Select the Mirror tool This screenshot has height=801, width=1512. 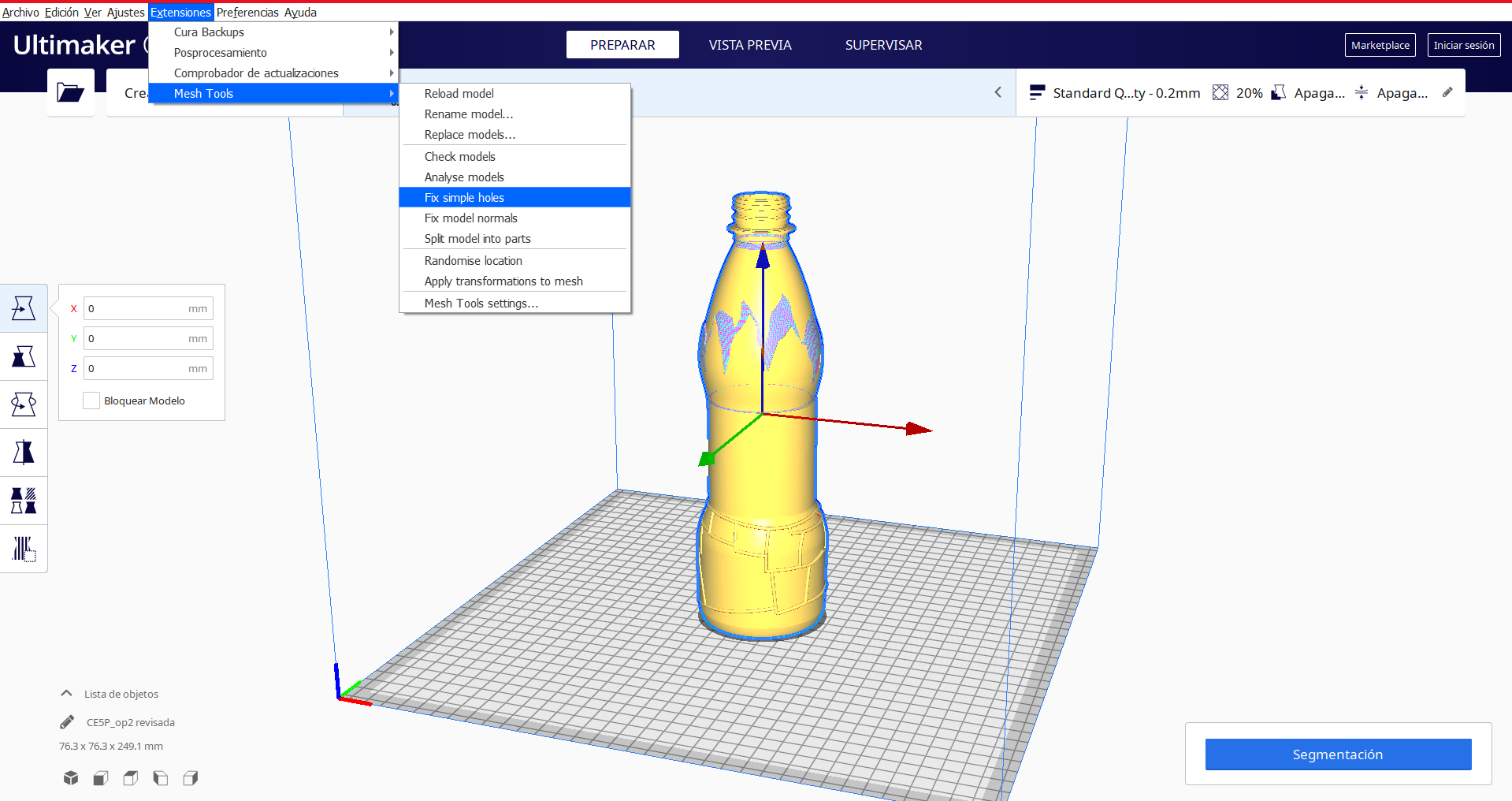pyautogui.click(x=23, y=452)
